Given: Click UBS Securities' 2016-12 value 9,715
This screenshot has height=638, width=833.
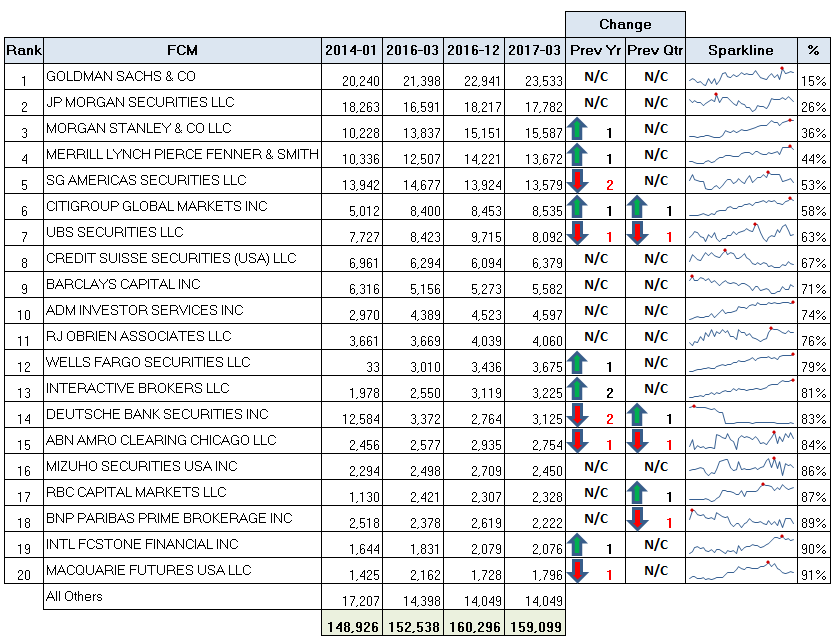Looking at the screenshot, I should [x=474, y=233].
